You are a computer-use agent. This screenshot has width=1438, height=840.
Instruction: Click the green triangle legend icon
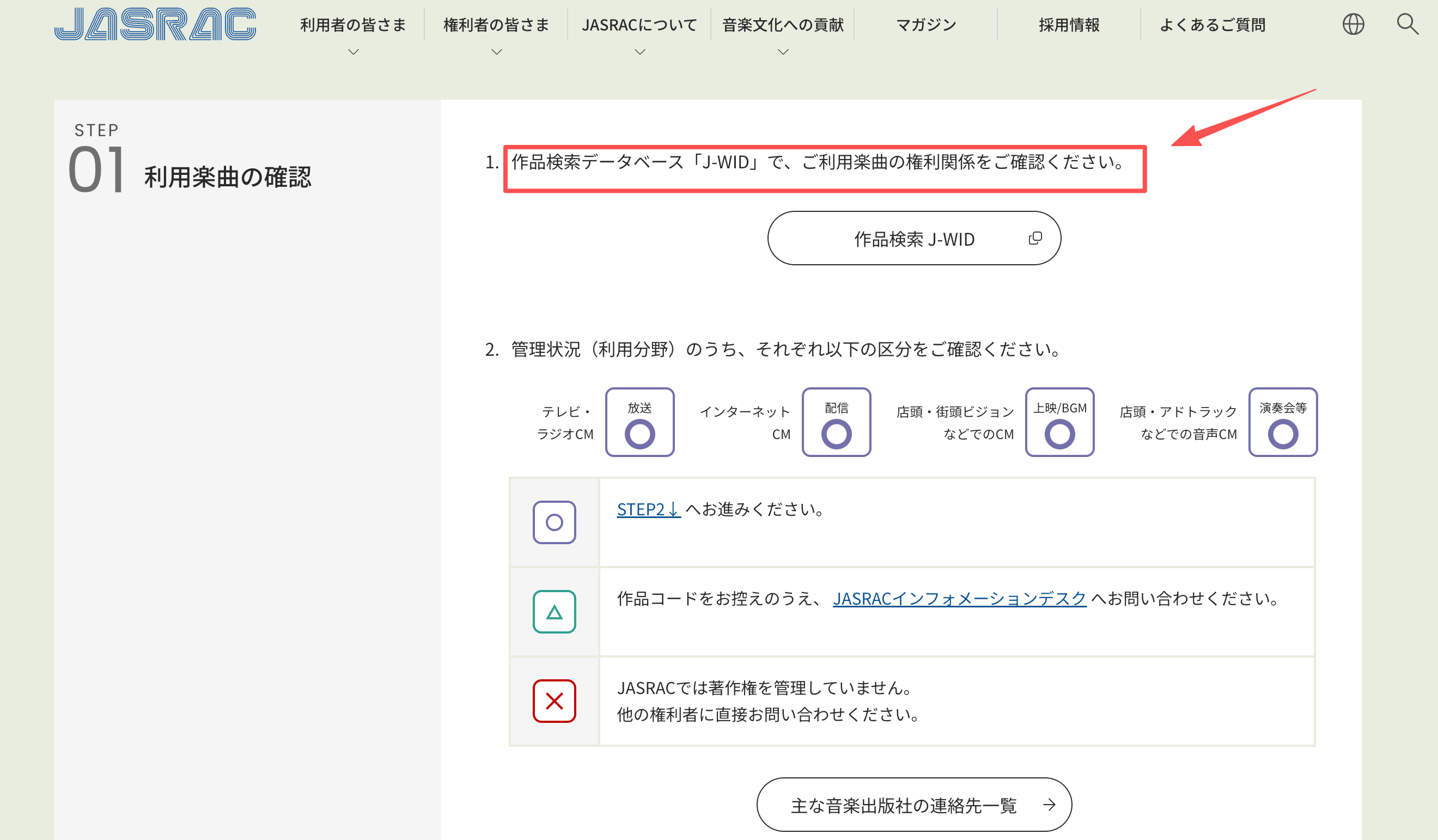(x=554, y=612)
